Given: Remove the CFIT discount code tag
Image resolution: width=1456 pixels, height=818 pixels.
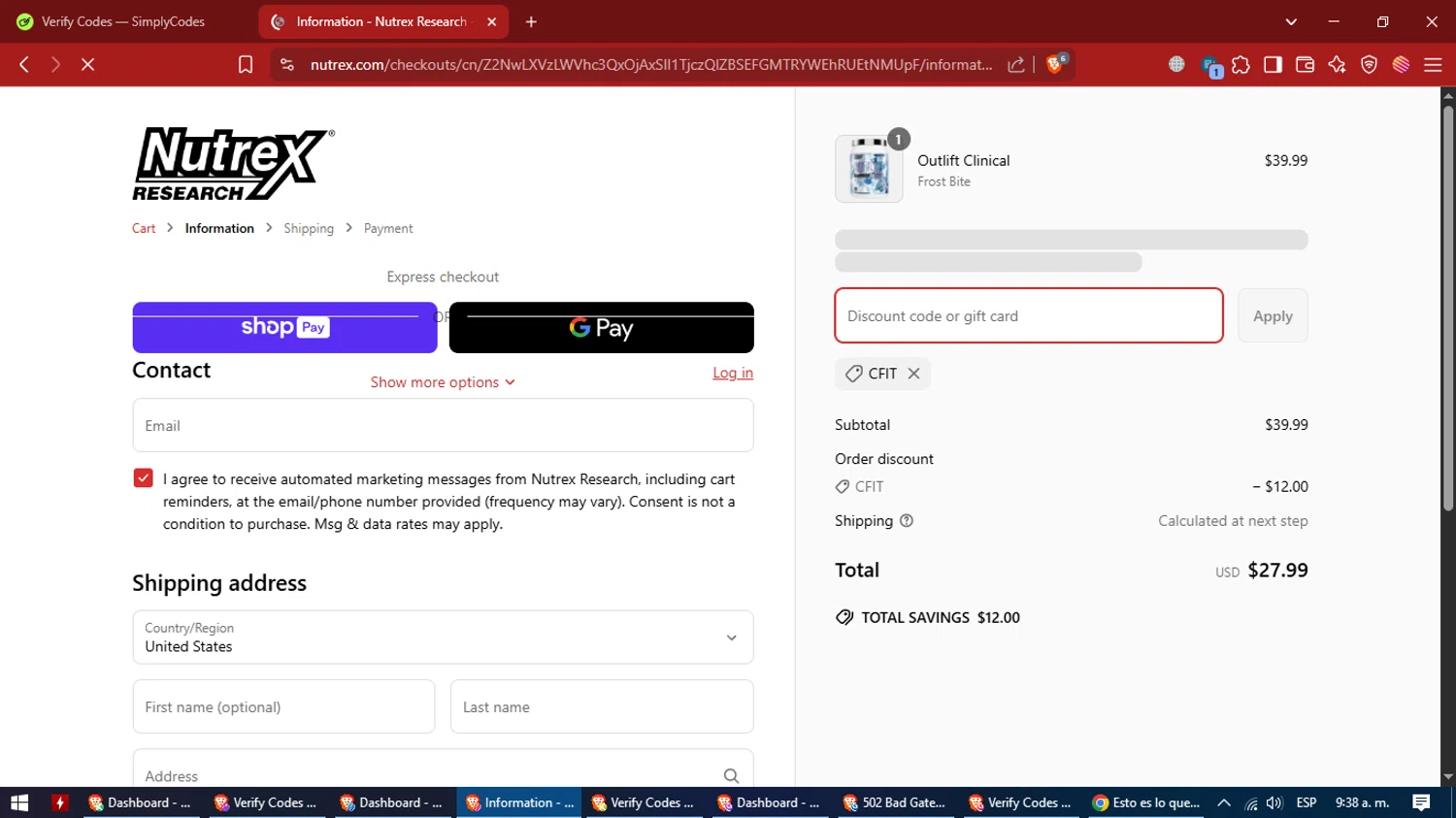Looking at the screenshot, I should pyautogui.click(x=913, y=374).
